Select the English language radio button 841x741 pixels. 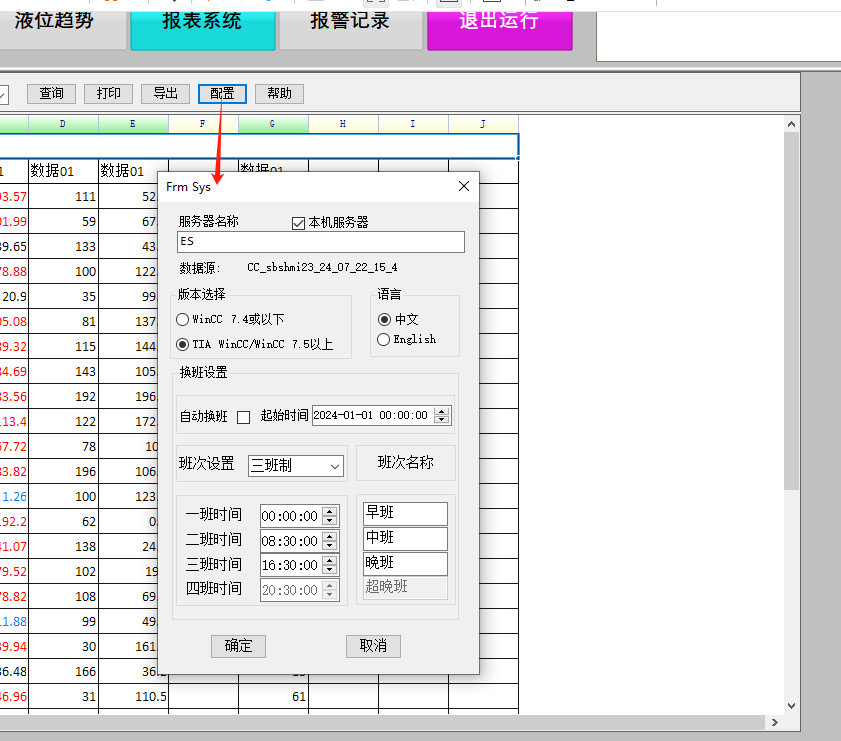point(383,340)
